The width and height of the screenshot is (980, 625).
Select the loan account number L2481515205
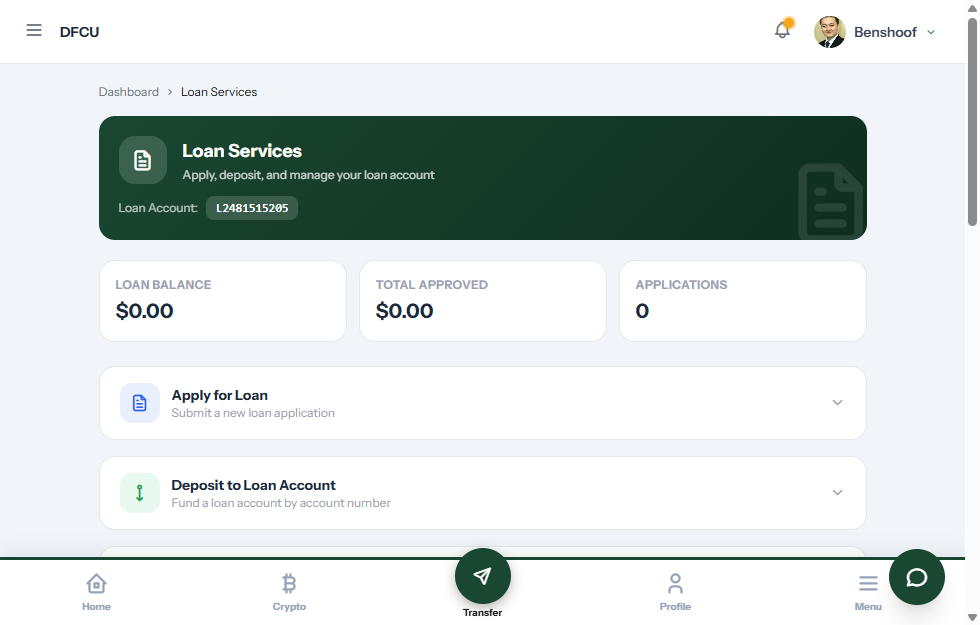click(x=252, y=208)
